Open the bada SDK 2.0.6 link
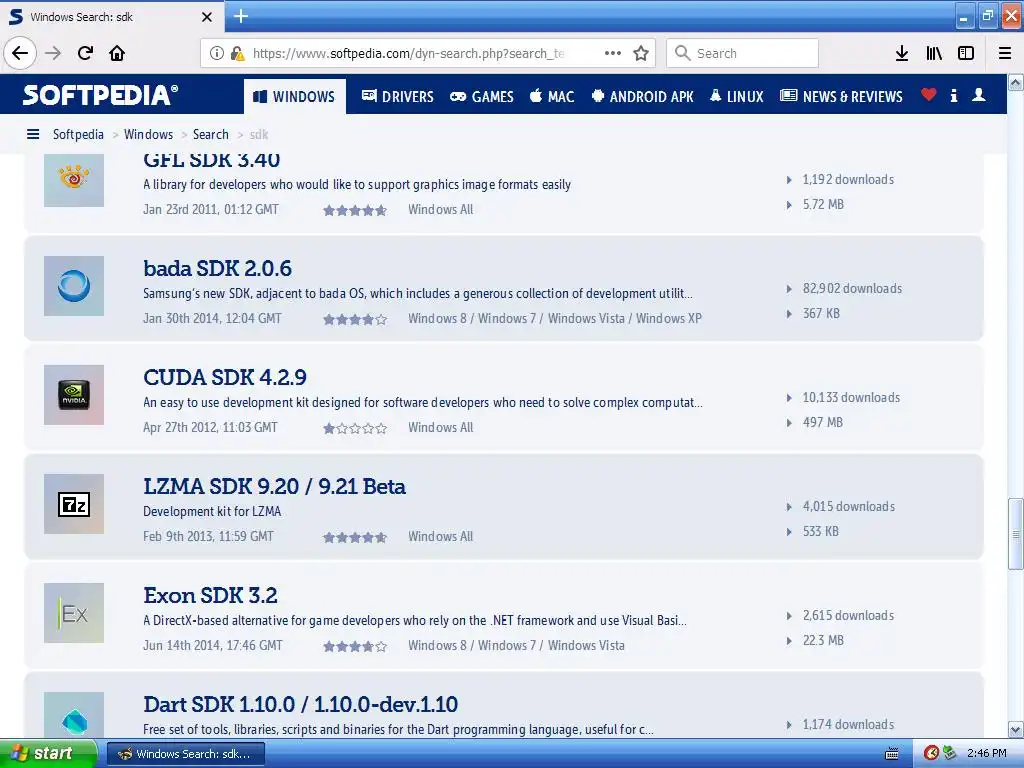The width and height of the screenshot is (1024, 768). pyautogui.click(x=217, y=268)
